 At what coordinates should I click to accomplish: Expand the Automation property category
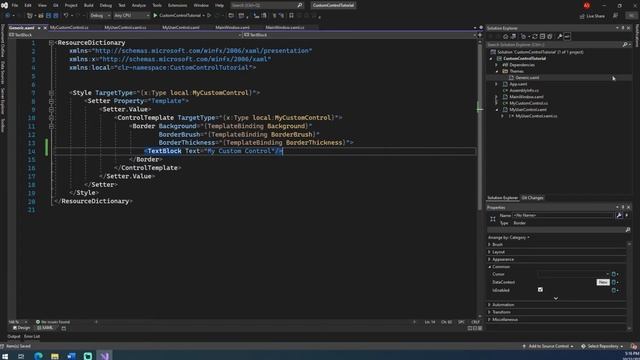click(x=489, y=304)
